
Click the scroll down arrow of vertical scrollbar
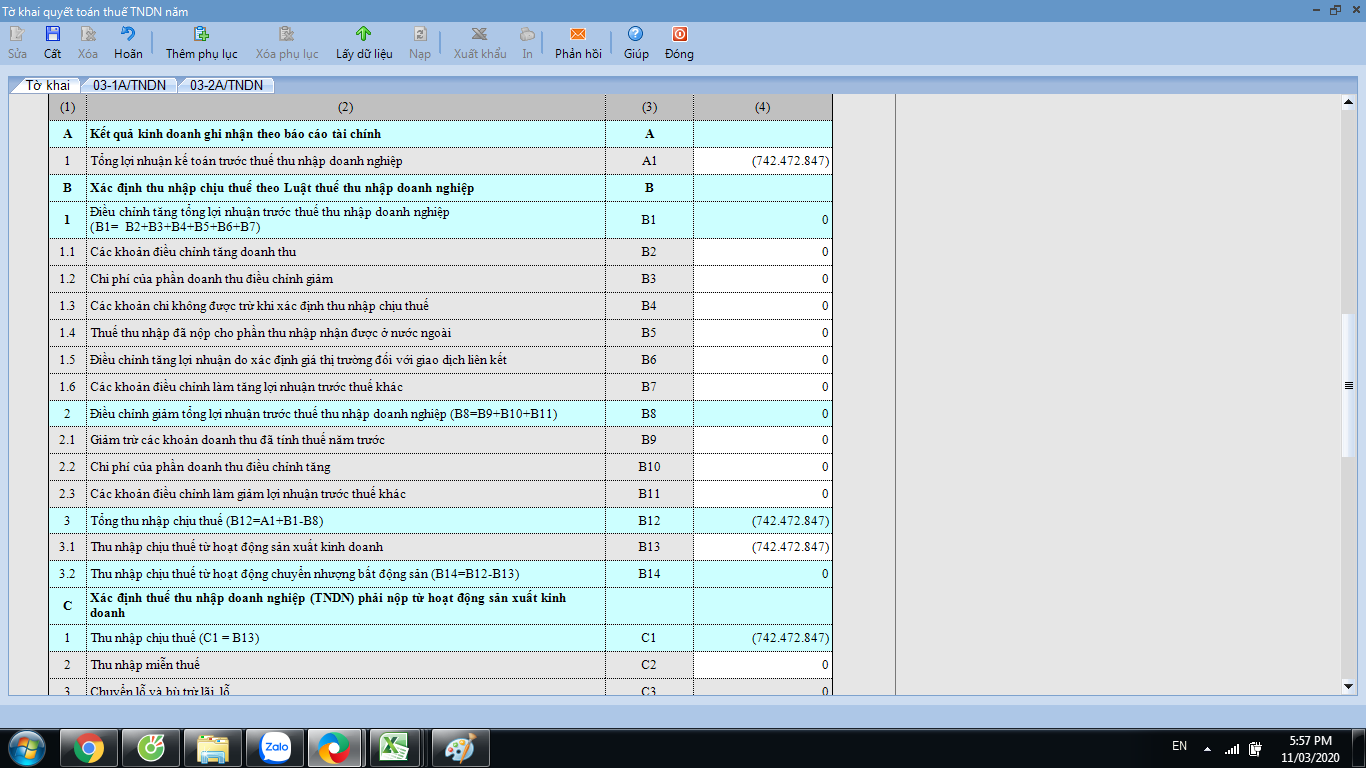point(1347,686)
